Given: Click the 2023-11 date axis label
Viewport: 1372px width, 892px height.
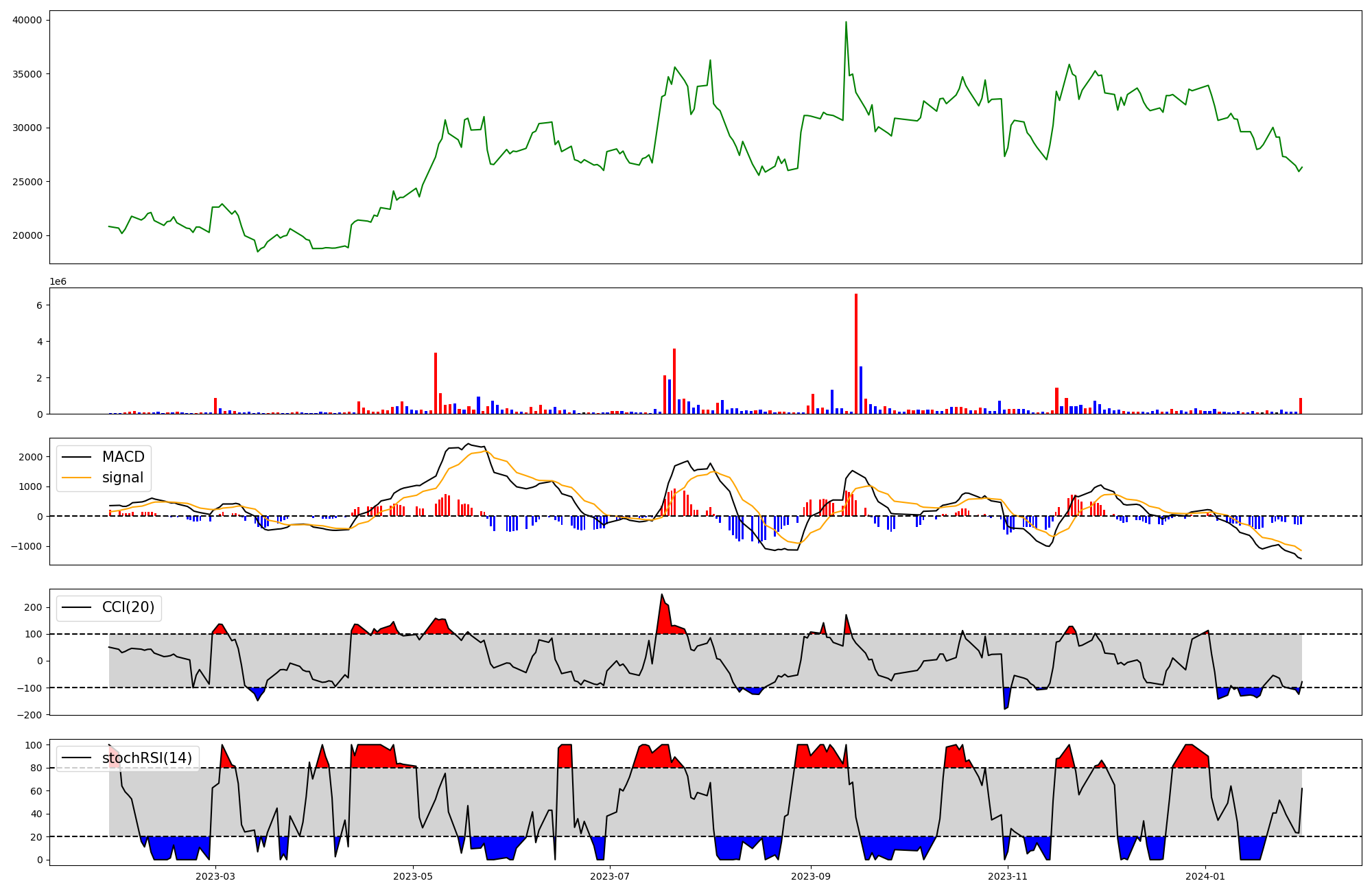Looking at the screenshot, I should click(x=1008, y=876).
